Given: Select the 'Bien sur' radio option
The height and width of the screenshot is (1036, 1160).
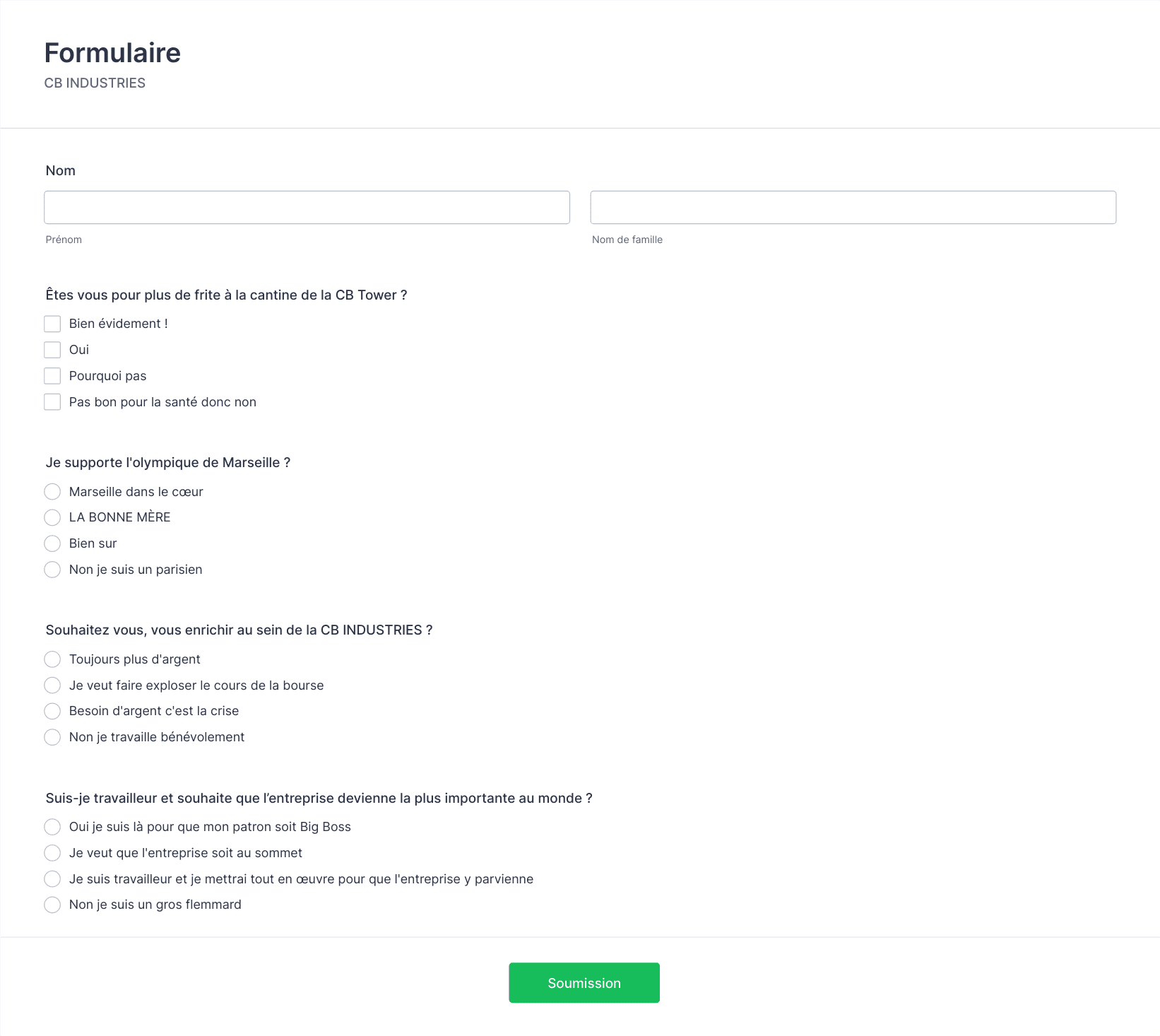Looking at the screenshot, I should click(x=52, y=543).
